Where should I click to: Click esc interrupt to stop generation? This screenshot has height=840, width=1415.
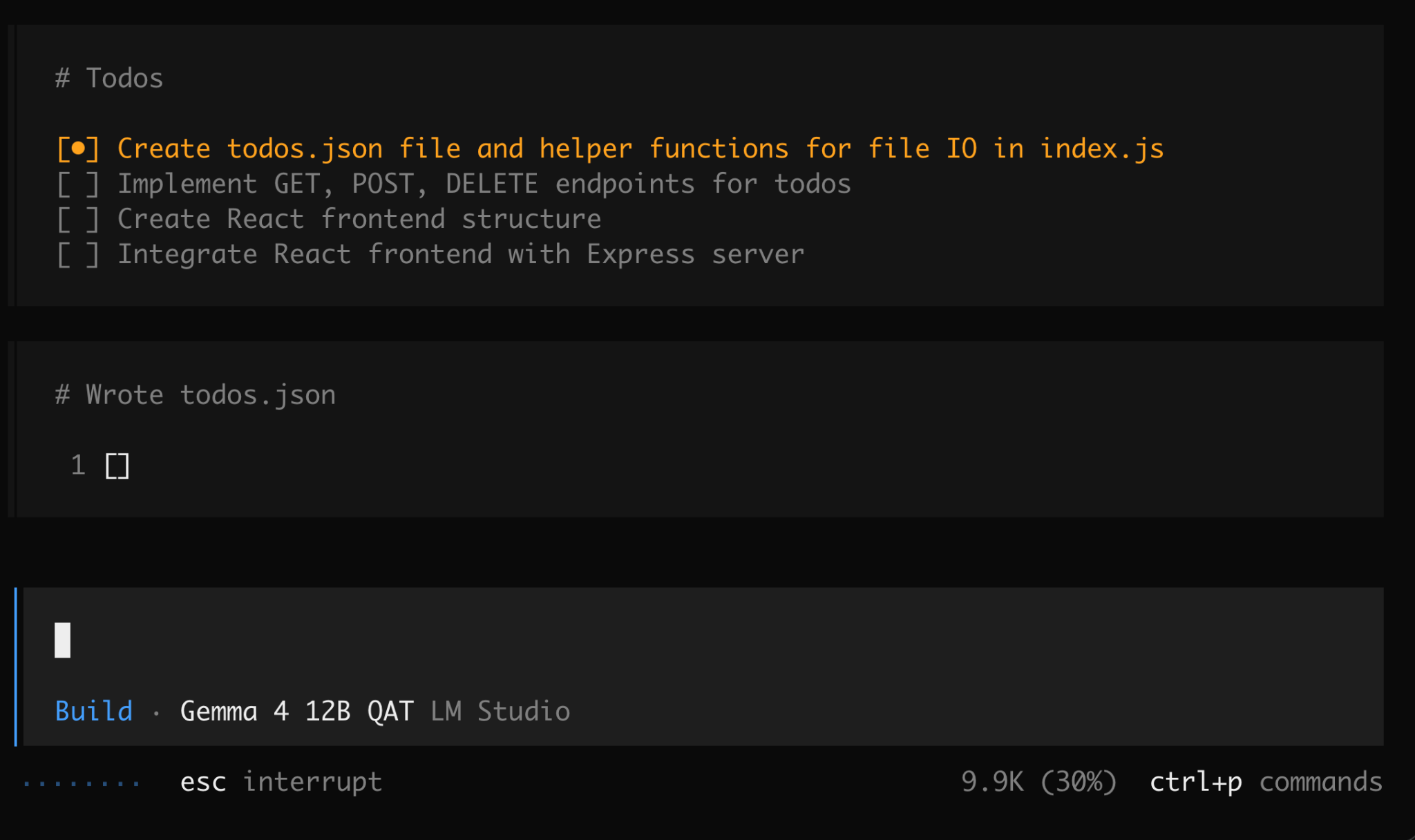coord(281,782)
